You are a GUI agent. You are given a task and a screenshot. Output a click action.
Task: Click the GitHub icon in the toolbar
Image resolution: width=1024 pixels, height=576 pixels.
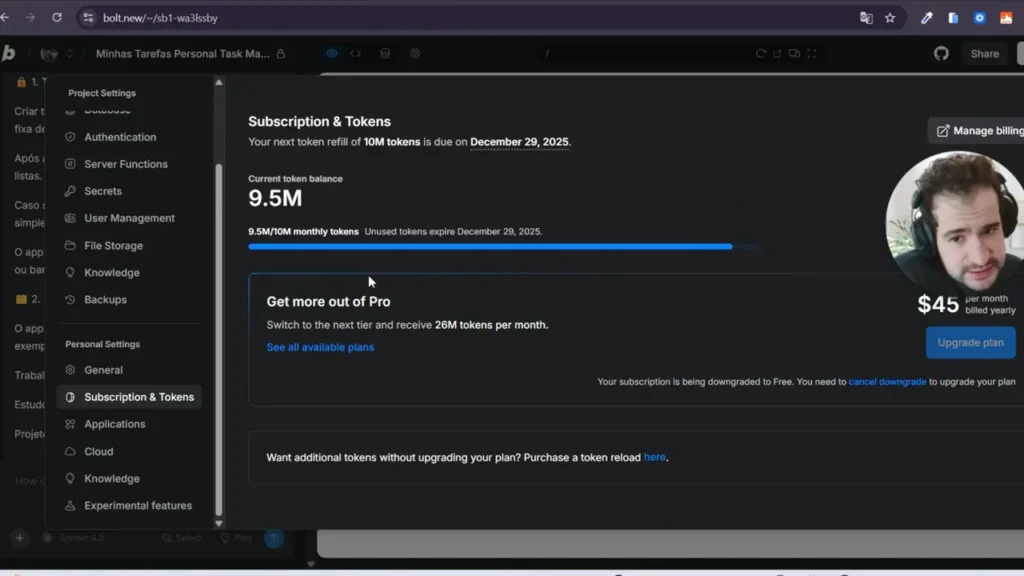(941, 53)
